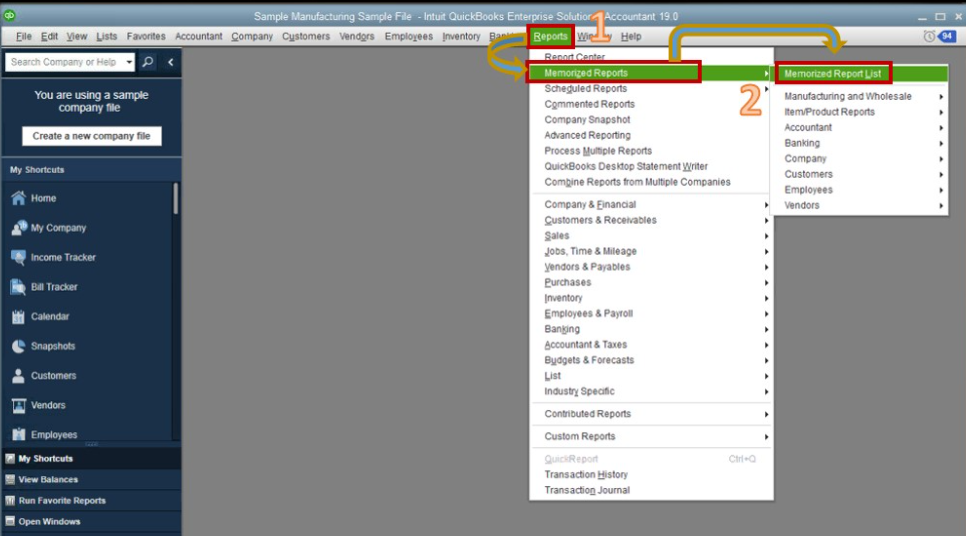This screenshot has height=536, width=966.
Task: Click the View Balances link
Action: (x=48, y=479)
